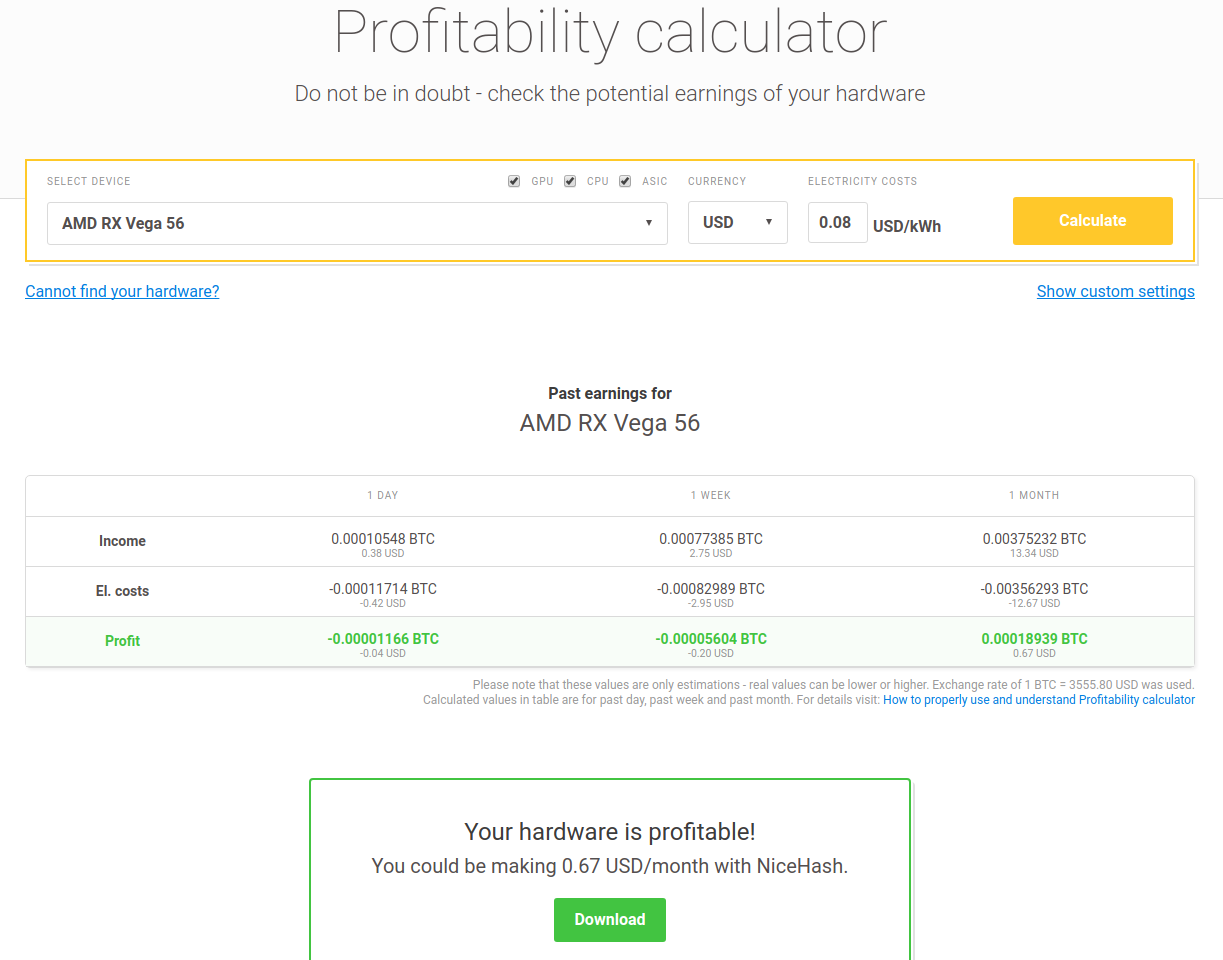
Task: Click the '-2.95 USD' weekly cost value
Action: [711, 603]
